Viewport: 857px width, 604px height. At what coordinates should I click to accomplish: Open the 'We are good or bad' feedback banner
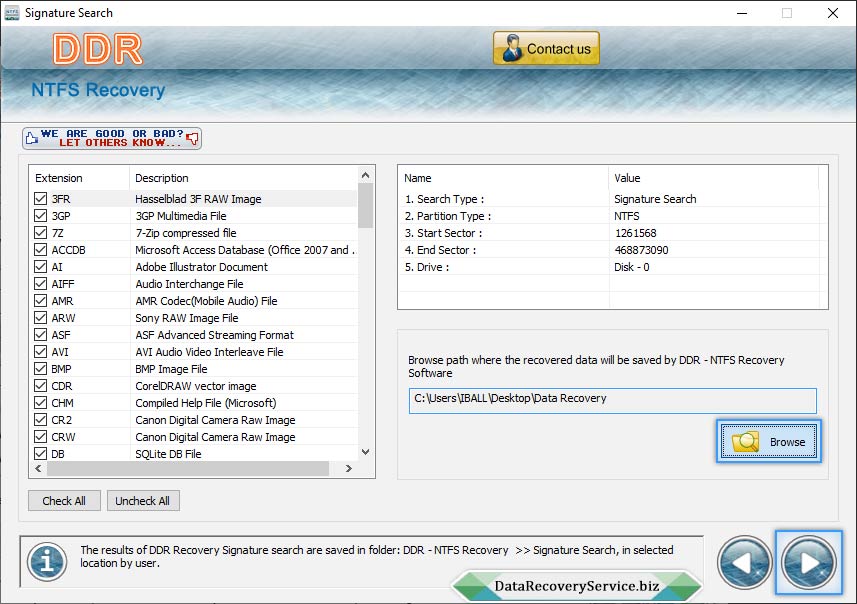click(112, 138)
